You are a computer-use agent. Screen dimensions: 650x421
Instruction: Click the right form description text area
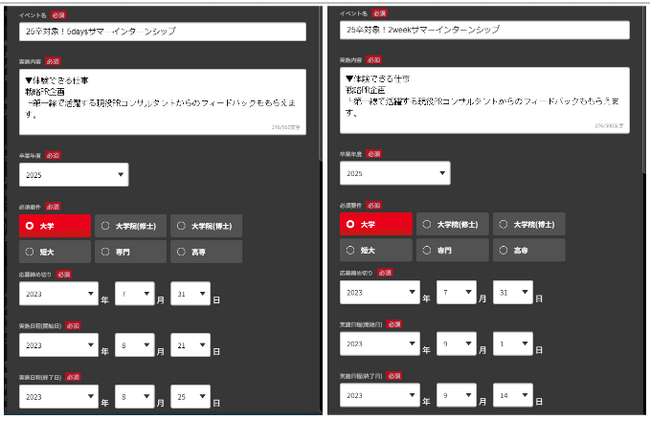click(x=485, y=100)
